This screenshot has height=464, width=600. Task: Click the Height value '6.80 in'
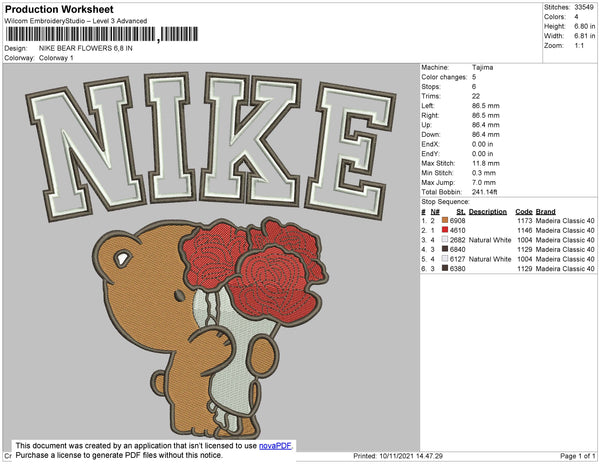pyautogui.click(x=584, y=26)
